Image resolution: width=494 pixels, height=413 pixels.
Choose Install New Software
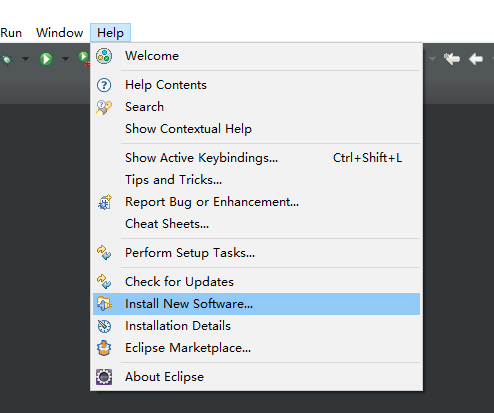[256, 304]
